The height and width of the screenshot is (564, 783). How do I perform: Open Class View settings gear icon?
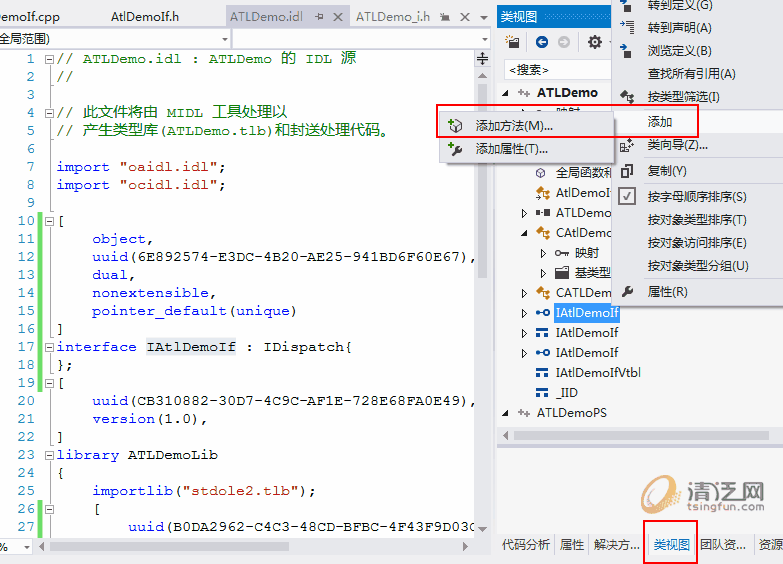pos(595,42)
